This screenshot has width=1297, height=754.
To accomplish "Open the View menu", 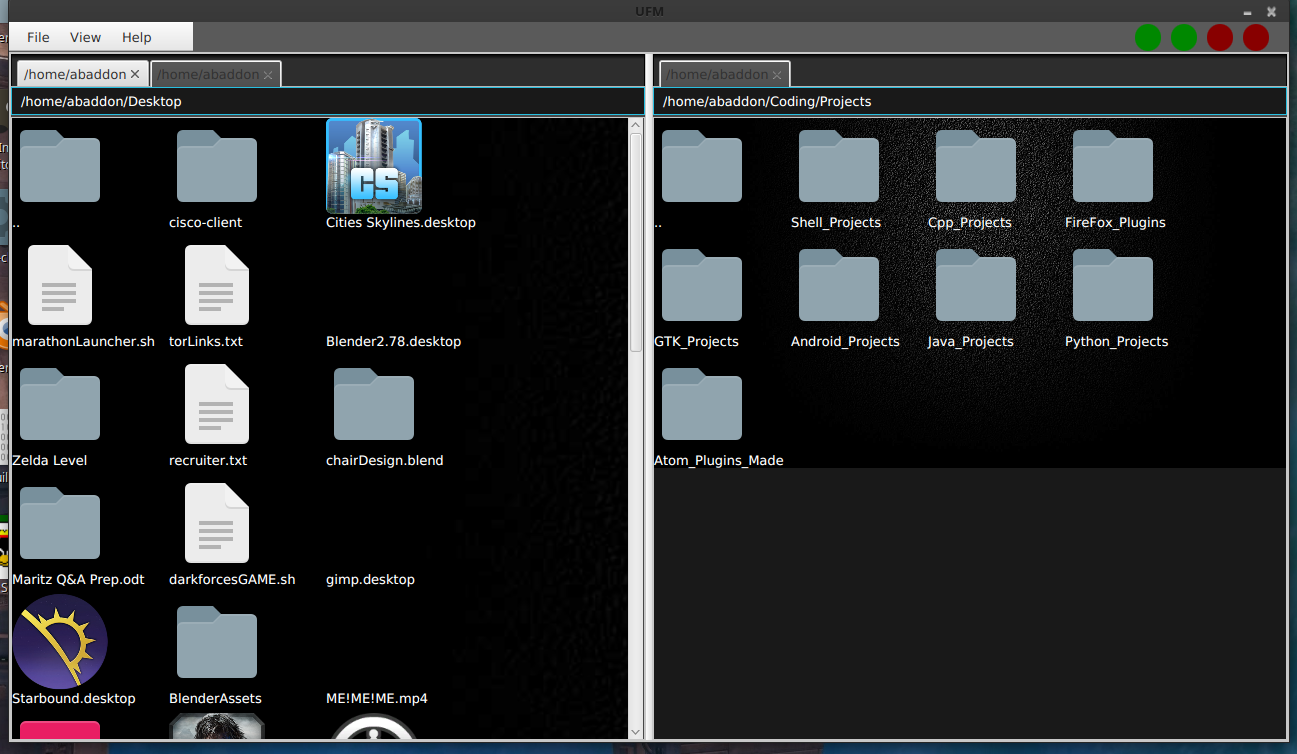I will coord(85,37).
